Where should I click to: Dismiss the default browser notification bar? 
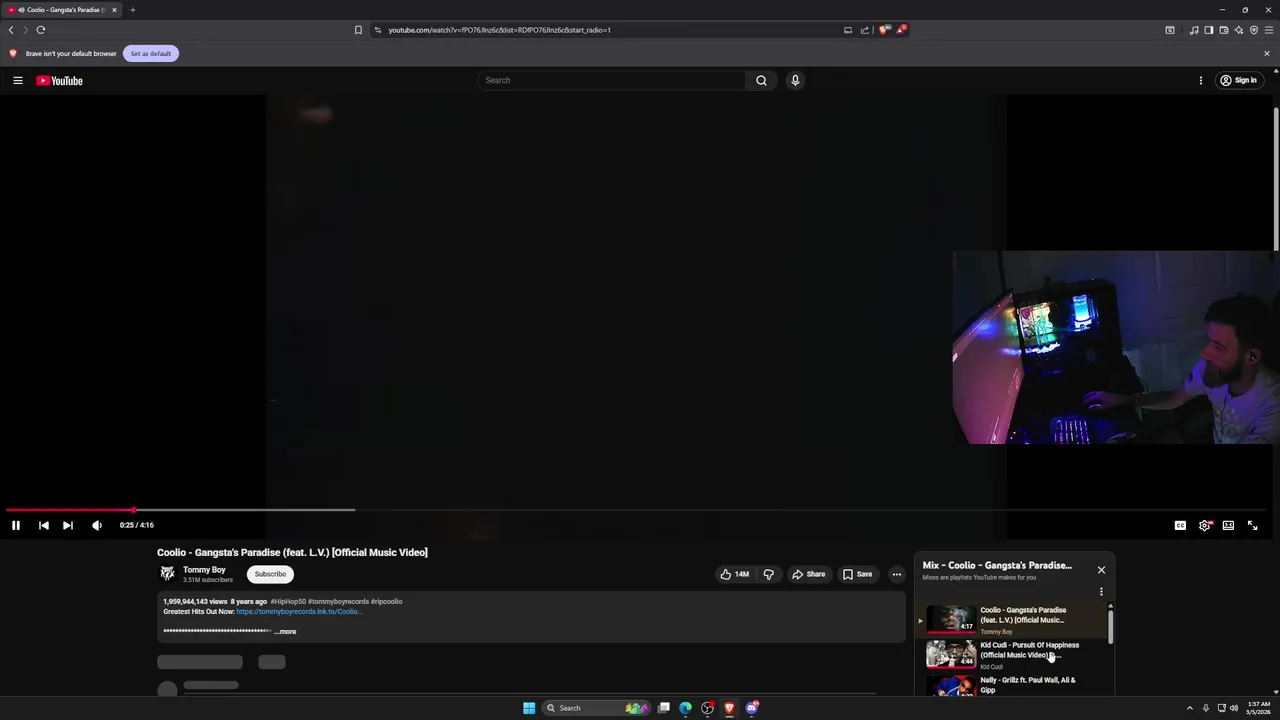[x=1267, y=53]
